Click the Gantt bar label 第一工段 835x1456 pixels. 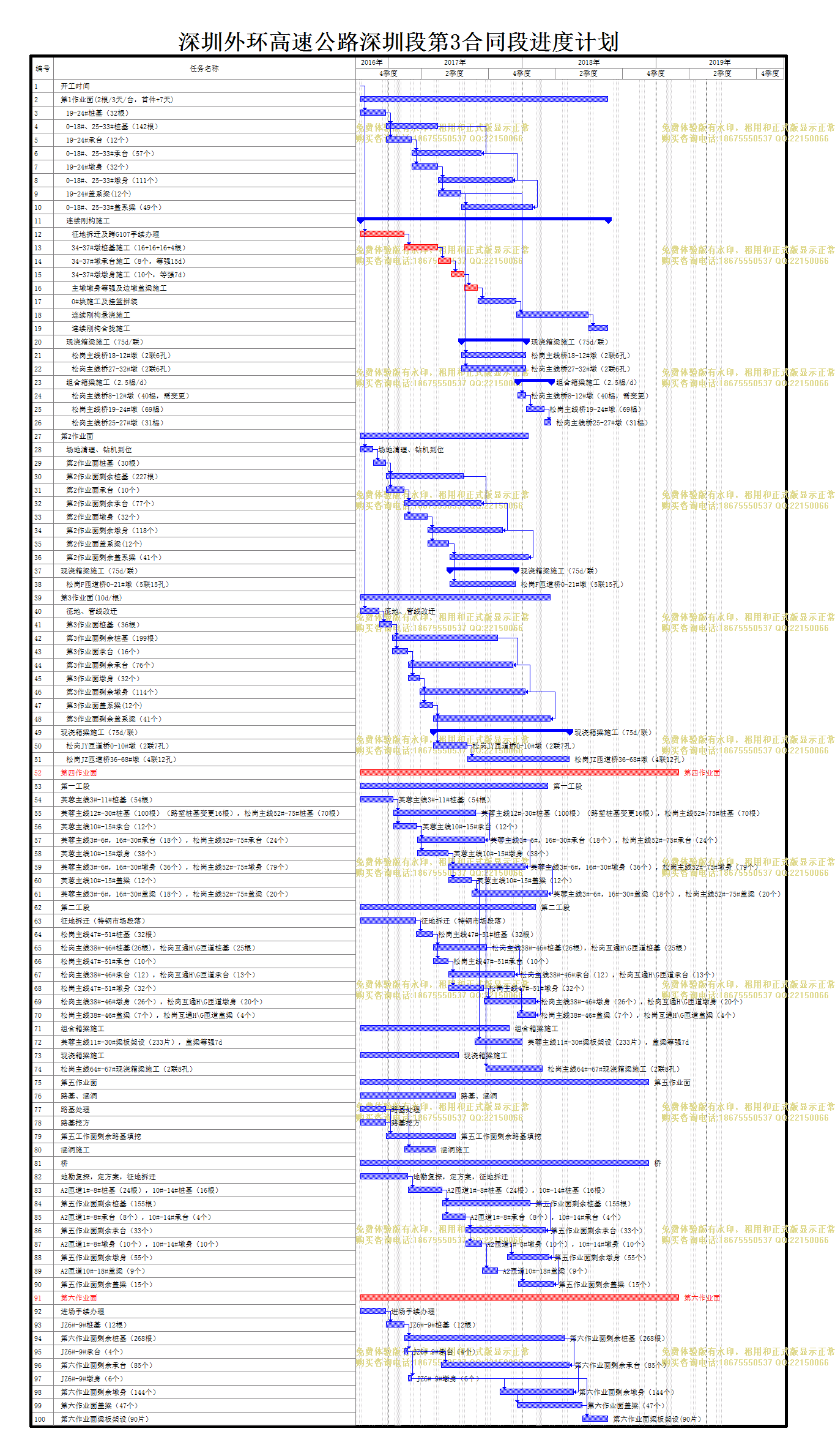(x=568, y=786)
